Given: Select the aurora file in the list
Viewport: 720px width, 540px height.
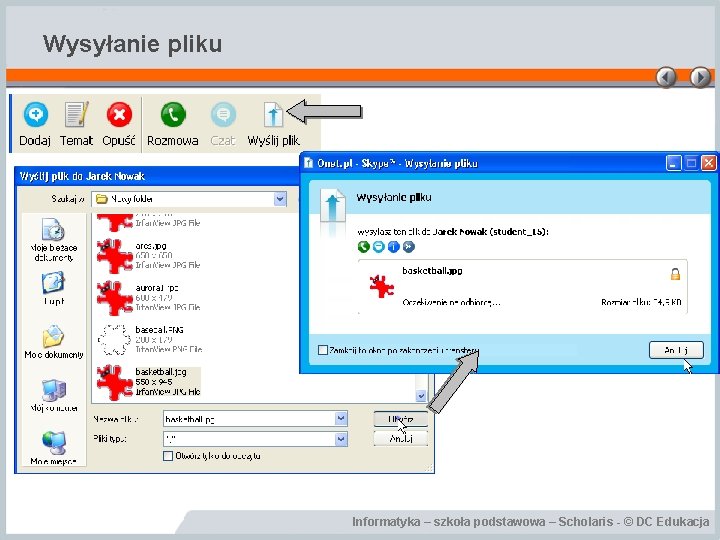Looking at the screenshot, I should pos(148,298).
